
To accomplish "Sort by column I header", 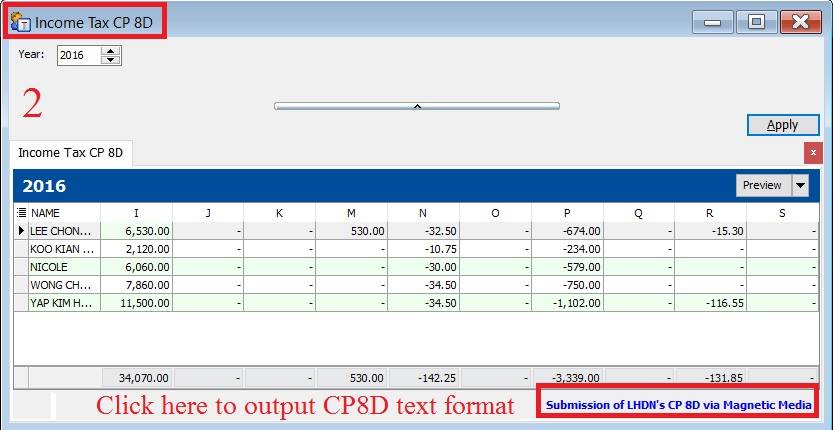I will point(137,213).
